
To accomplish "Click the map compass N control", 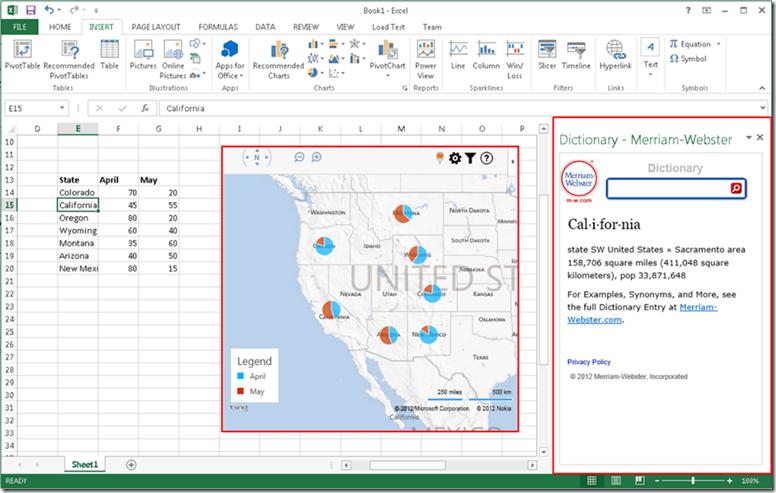I will 257,157.
